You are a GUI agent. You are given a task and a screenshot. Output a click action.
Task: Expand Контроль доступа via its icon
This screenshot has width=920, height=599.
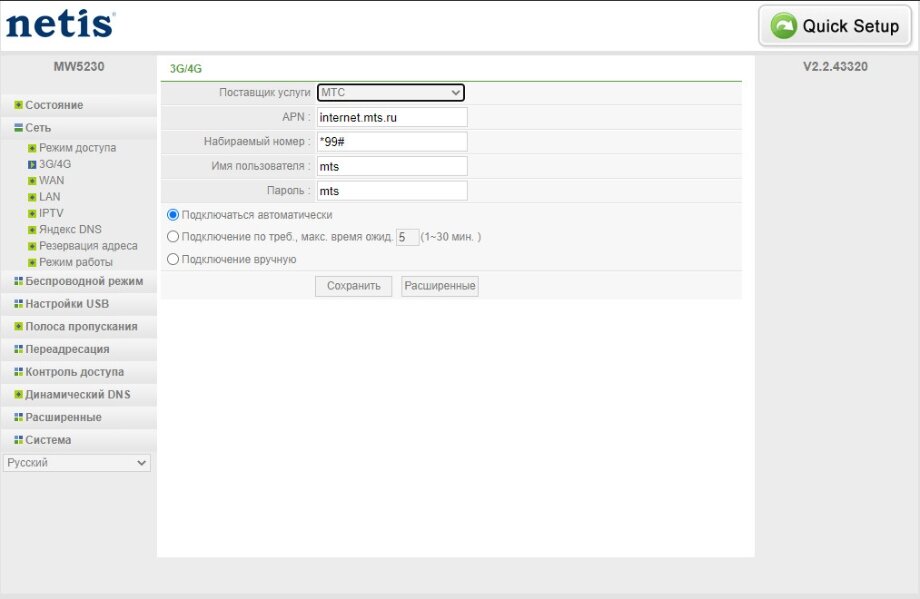tap(19, 372)
